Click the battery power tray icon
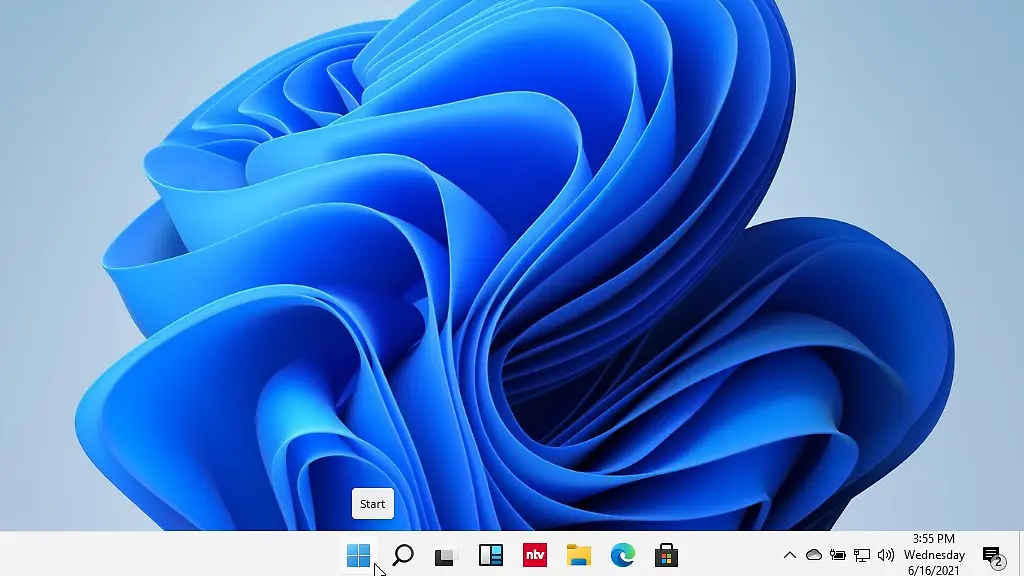 pyautogui.click(x=838, y=555)
